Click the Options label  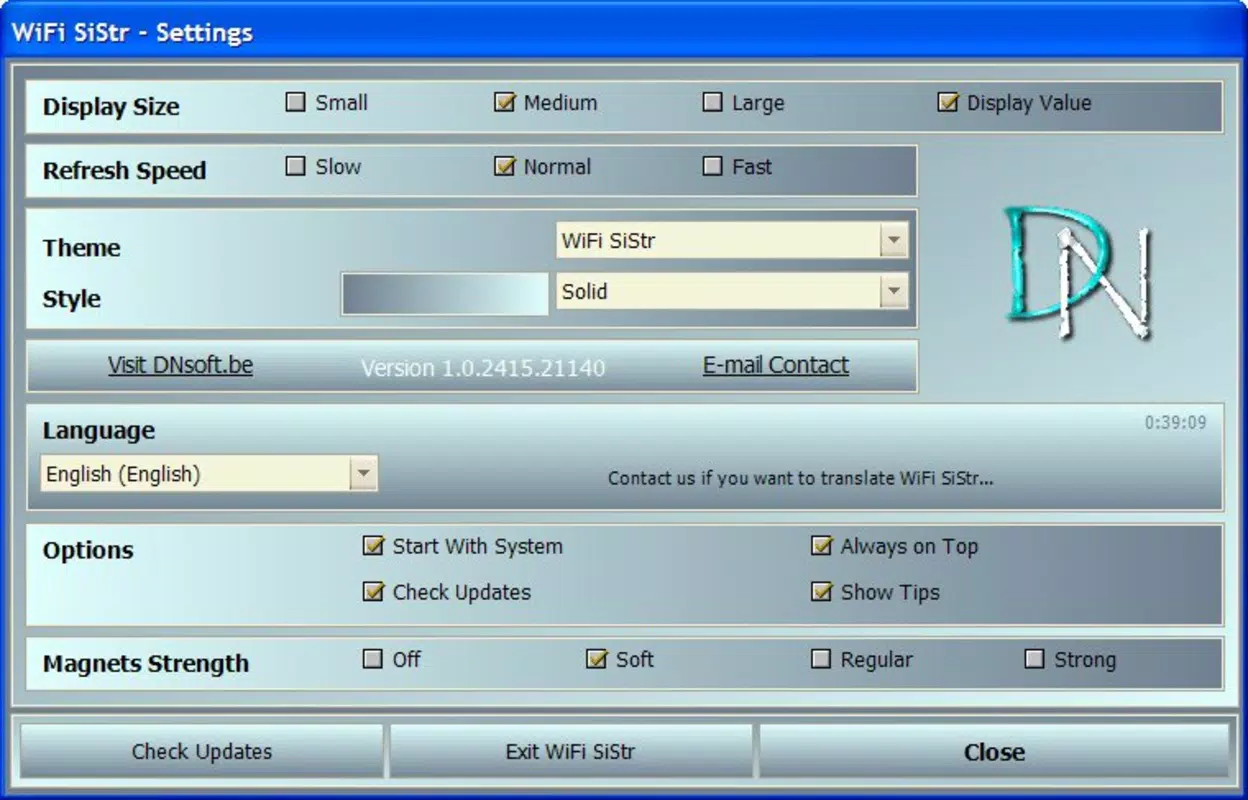coord(88,550)
